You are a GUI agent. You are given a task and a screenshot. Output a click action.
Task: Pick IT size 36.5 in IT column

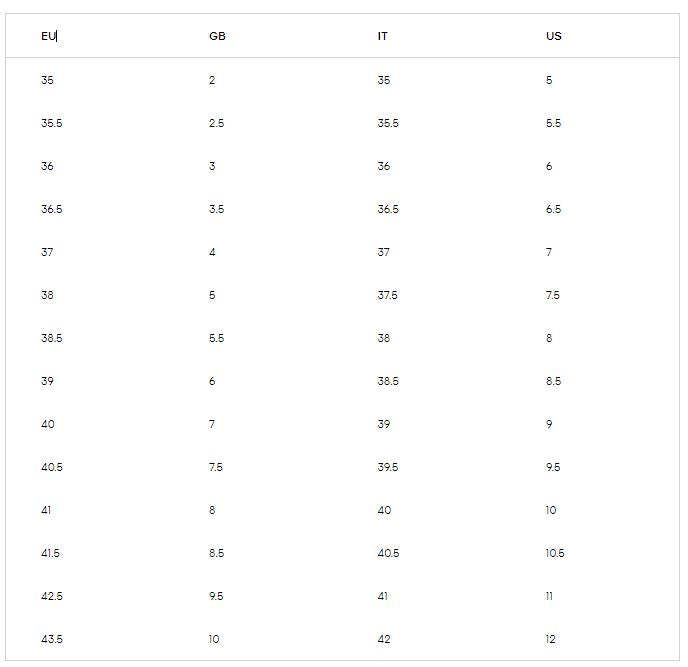click(x=387, y=209)
